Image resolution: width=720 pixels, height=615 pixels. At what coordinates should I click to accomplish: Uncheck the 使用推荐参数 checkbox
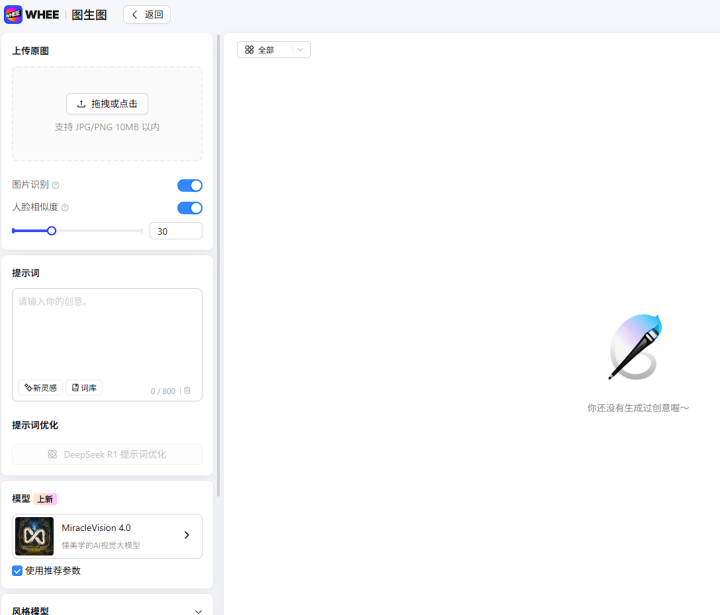point(18,571)
